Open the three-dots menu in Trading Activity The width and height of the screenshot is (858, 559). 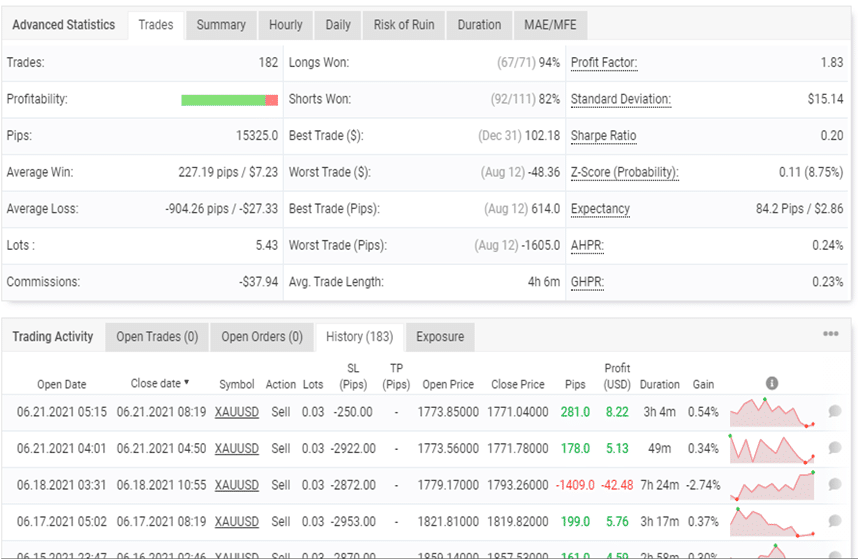click(831, 335)
